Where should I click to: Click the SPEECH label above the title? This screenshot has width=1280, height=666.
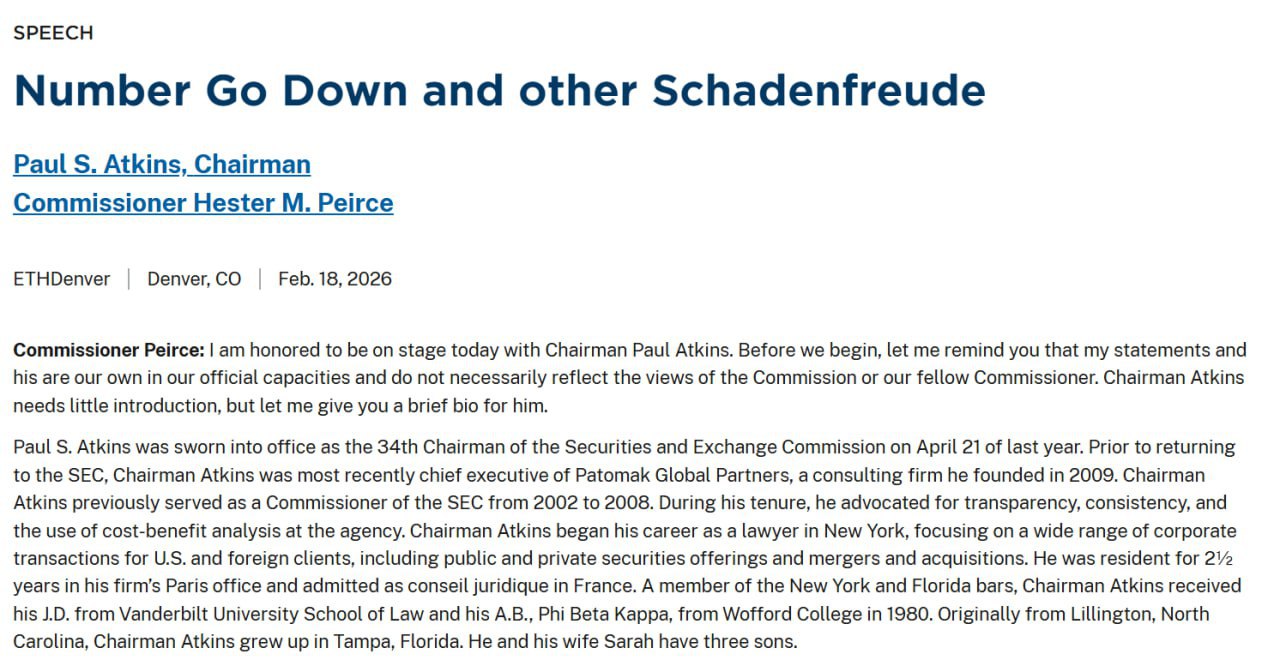[x=53, y=33]
